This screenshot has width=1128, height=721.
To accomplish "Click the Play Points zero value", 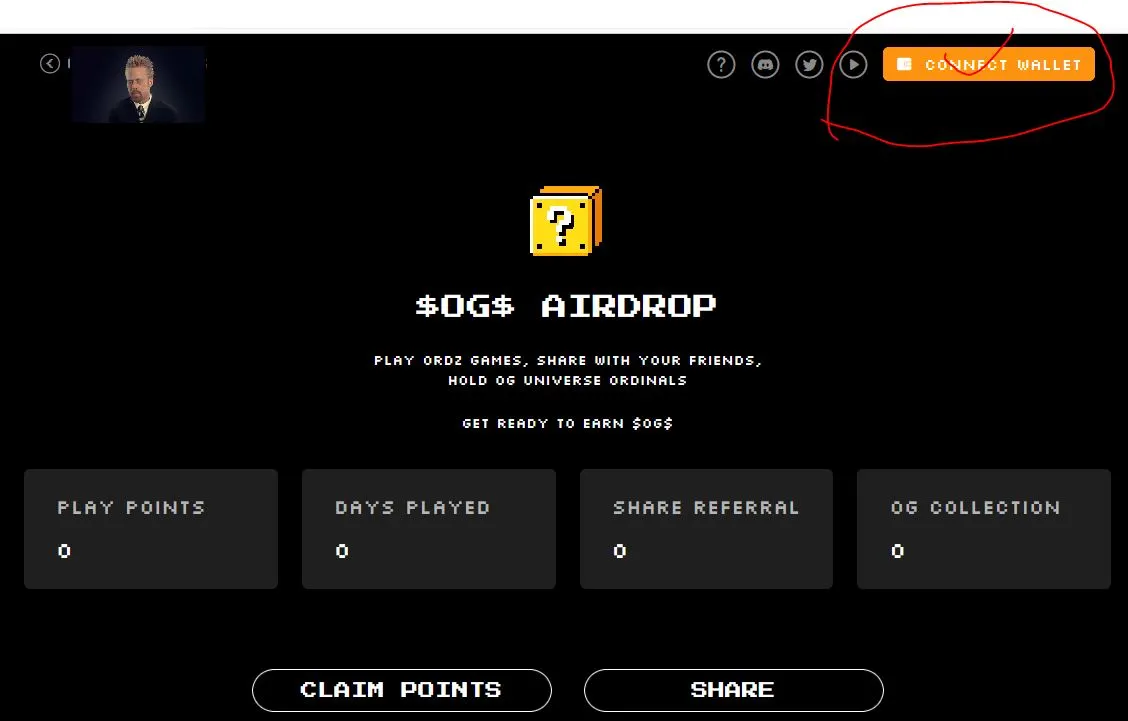I will click(64, 551).
